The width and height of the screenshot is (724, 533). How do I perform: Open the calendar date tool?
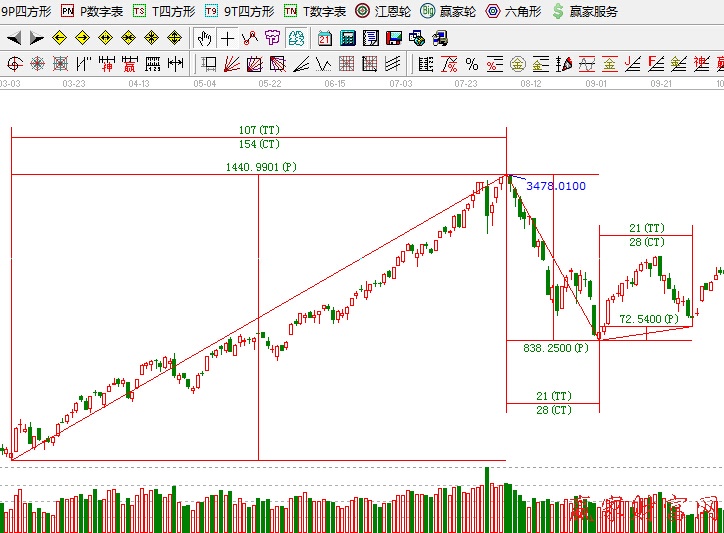coord(325,38)
